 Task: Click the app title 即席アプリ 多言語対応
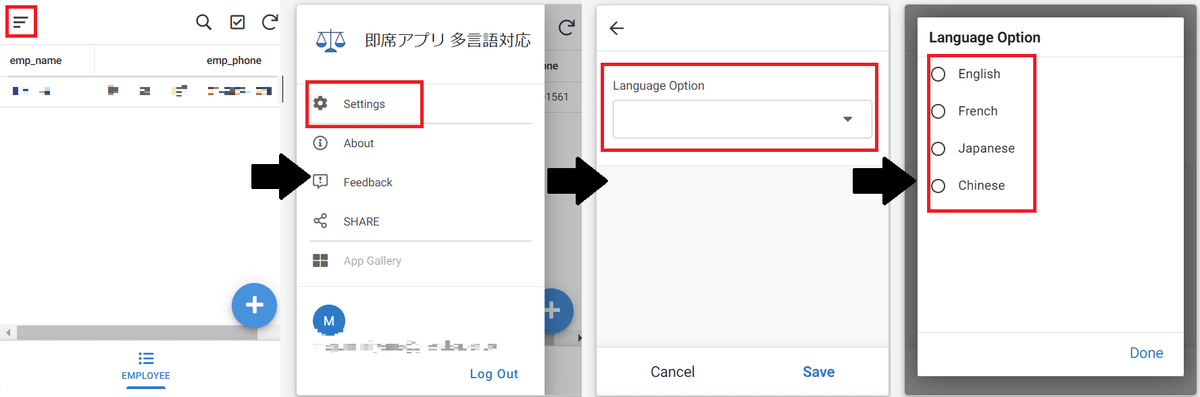(448, 40)
